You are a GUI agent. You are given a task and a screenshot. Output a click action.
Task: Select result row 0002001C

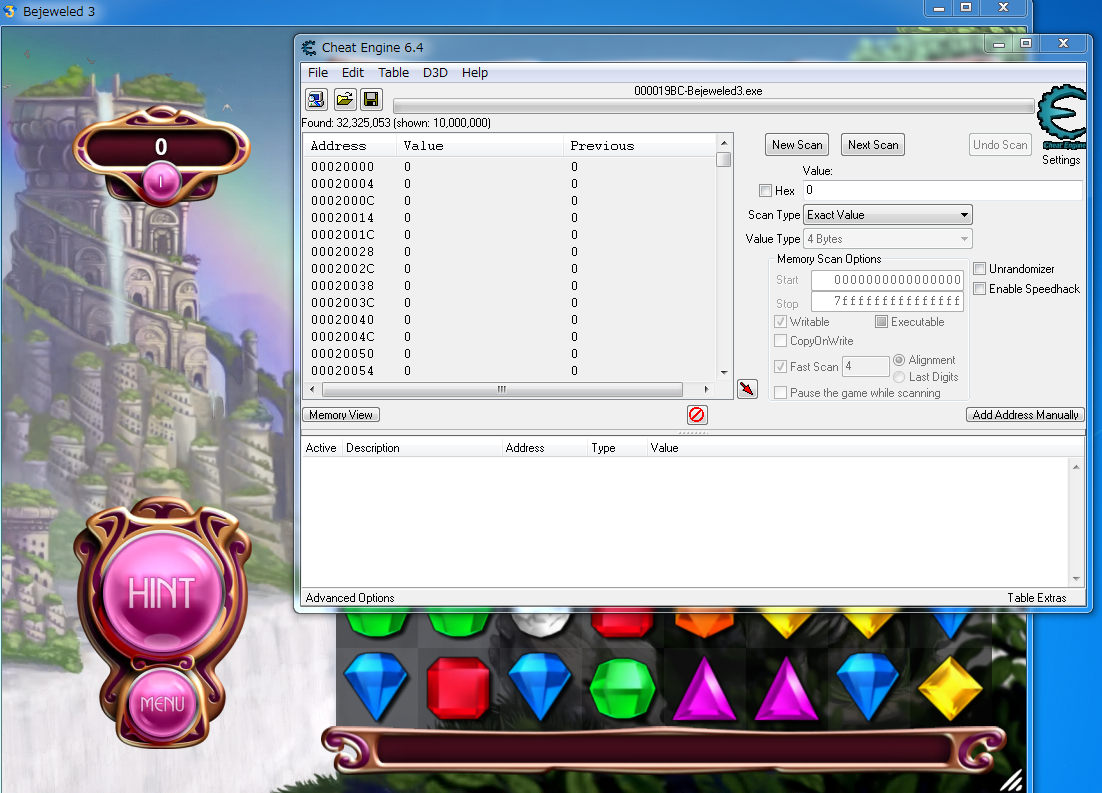pyautogui.click(x=510, y=235)
